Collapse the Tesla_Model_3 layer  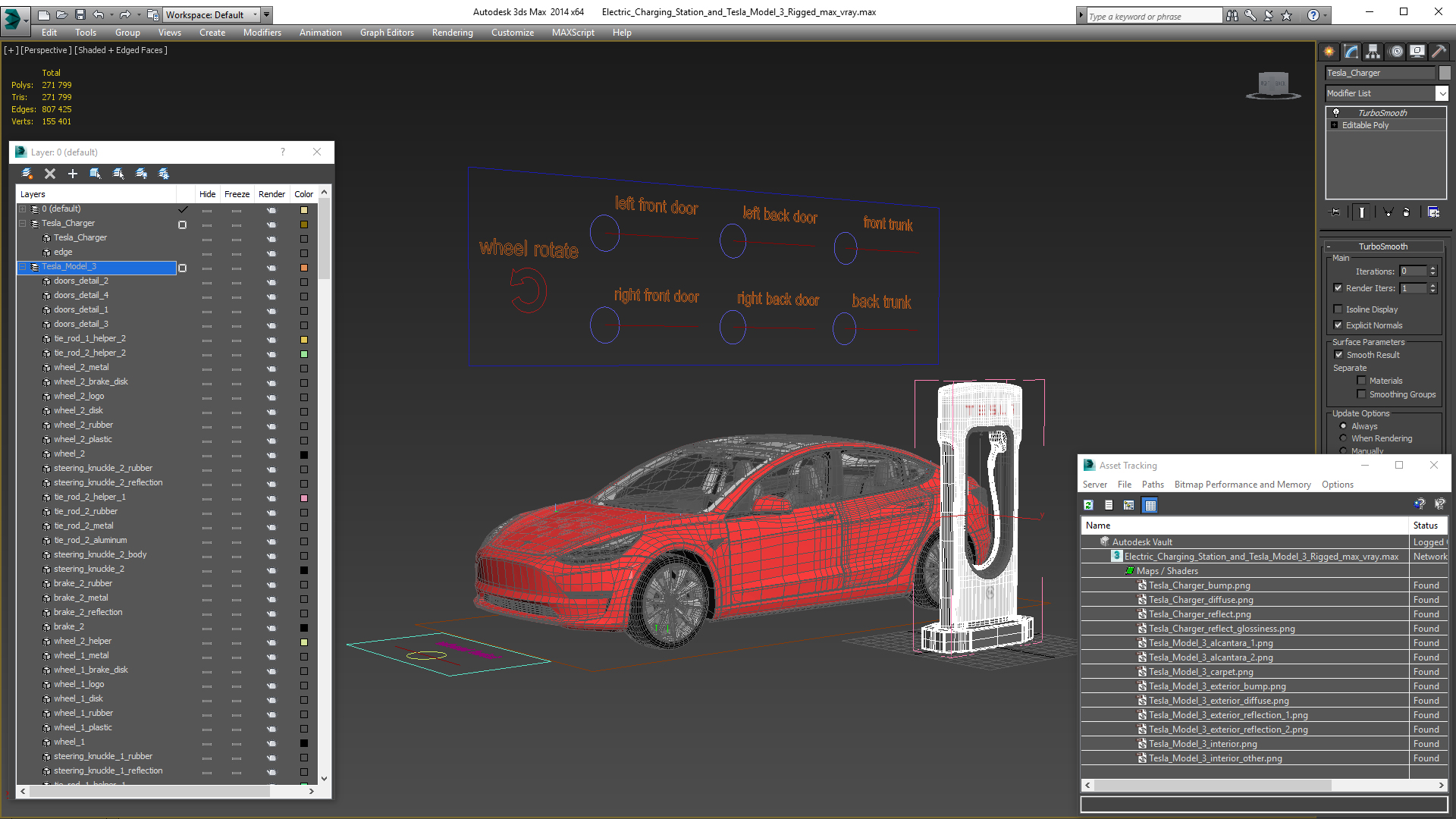(x=22, y=267)
